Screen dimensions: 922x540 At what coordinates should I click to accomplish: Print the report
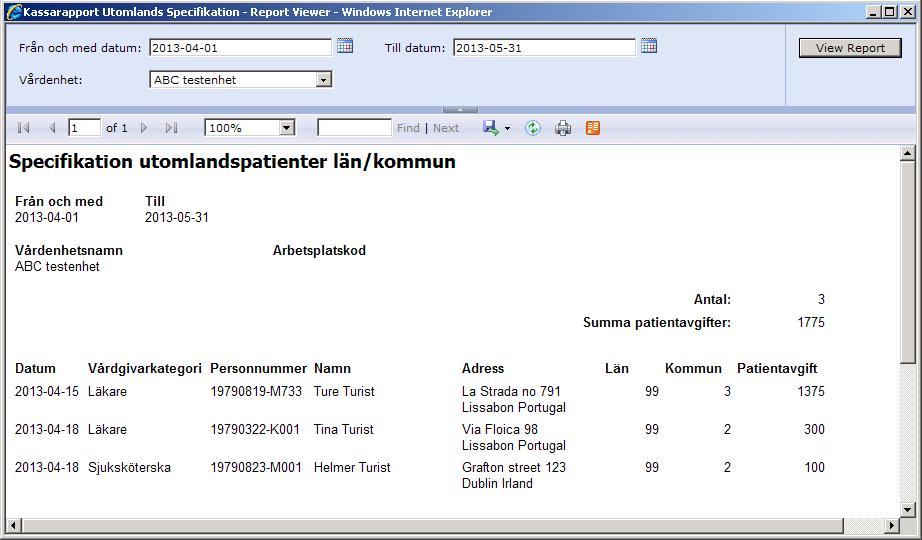point(563,128)
